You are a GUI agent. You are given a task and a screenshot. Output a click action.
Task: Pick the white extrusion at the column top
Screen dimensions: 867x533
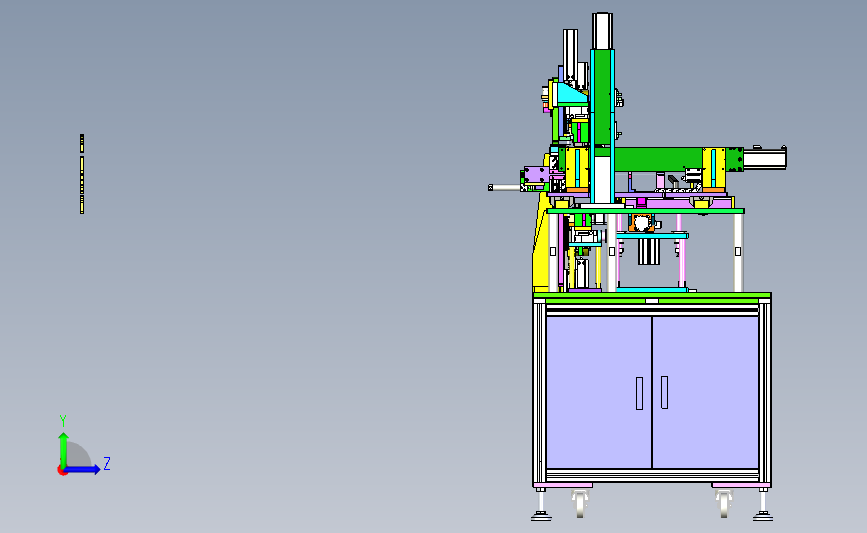[602, 31]
